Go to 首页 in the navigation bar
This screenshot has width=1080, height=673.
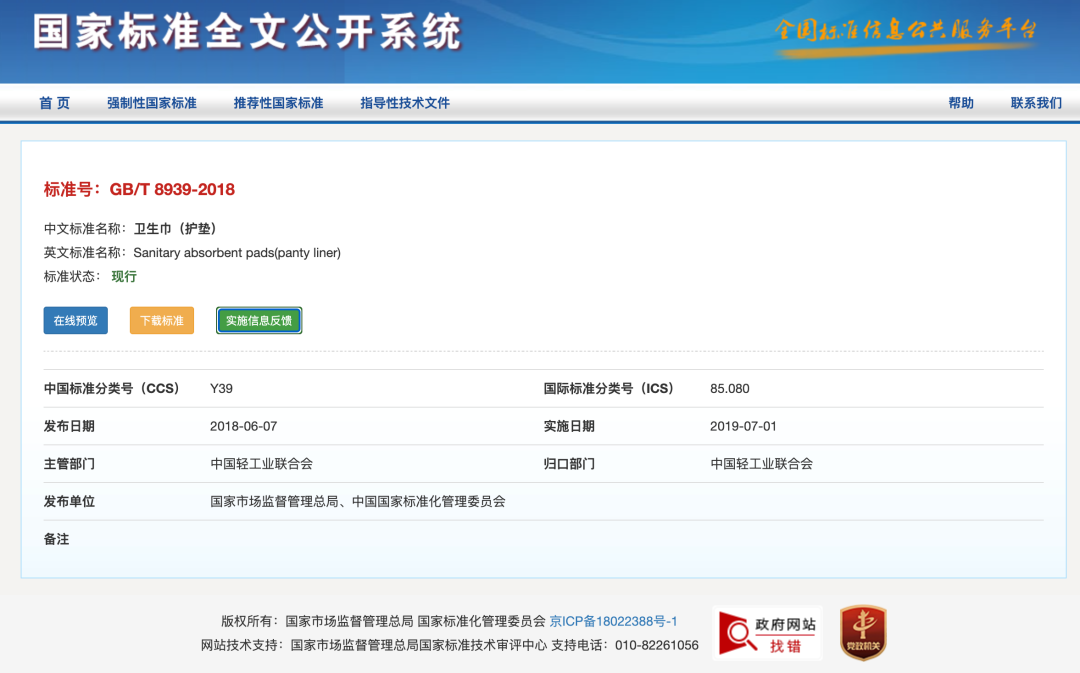(55, 103)
